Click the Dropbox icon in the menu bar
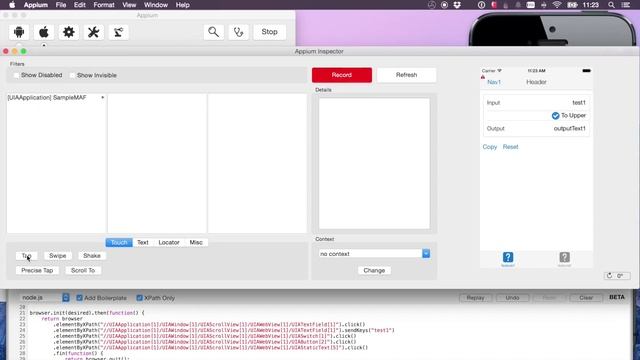 point(457,5)
